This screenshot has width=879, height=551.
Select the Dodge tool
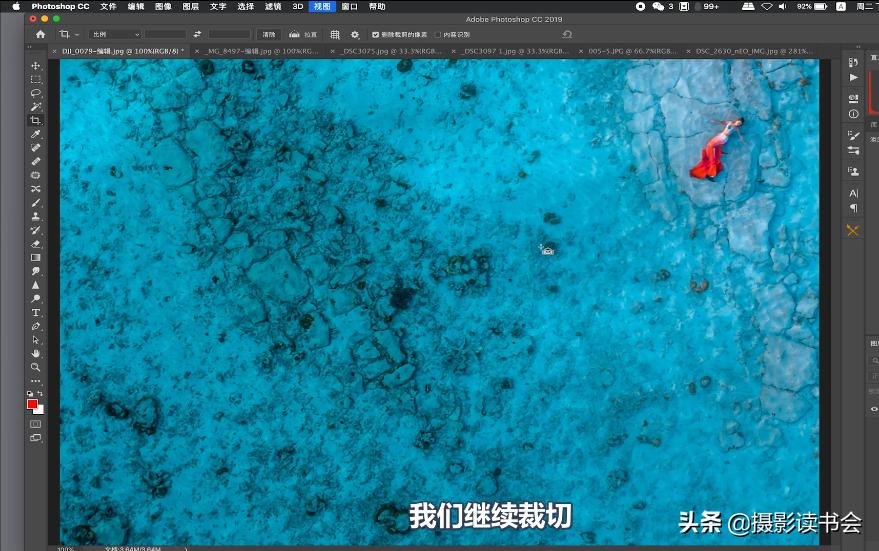pos(36,299)
